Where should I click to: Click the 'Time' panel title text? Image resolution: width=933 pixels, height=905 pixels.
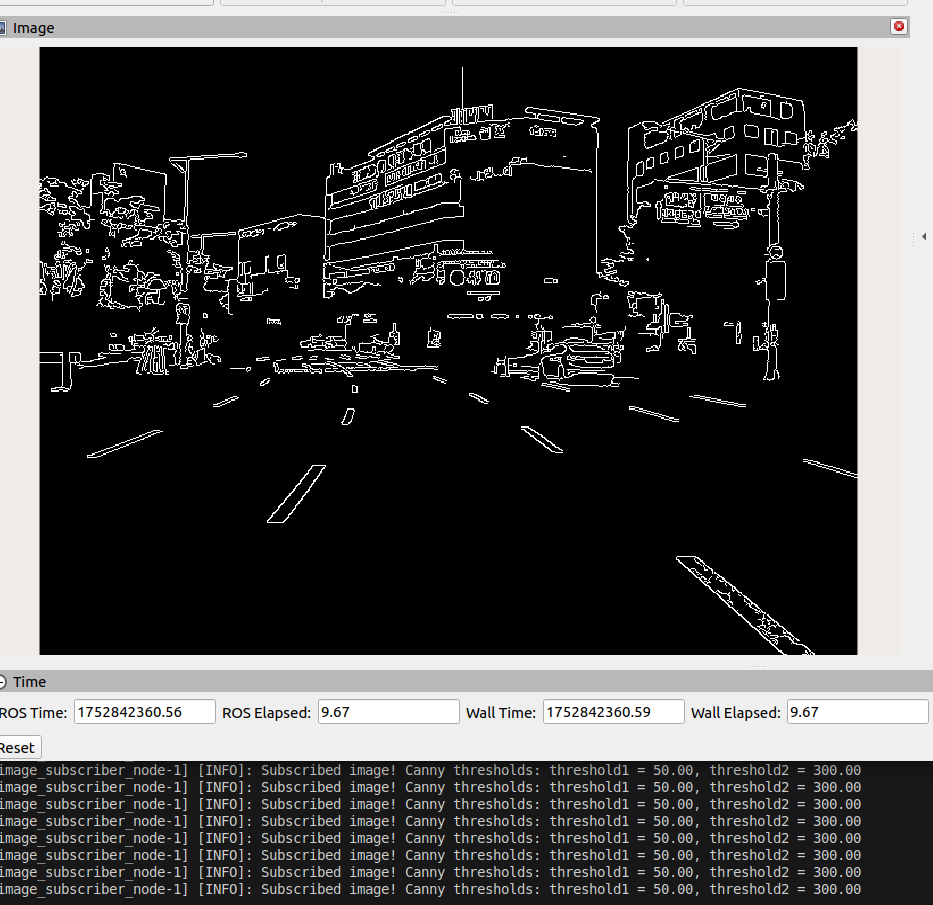30,682
